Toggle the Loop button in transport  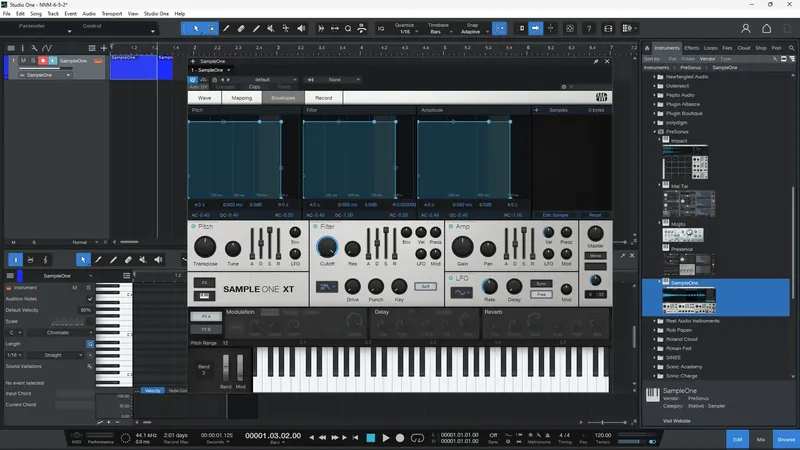point(417,438)
